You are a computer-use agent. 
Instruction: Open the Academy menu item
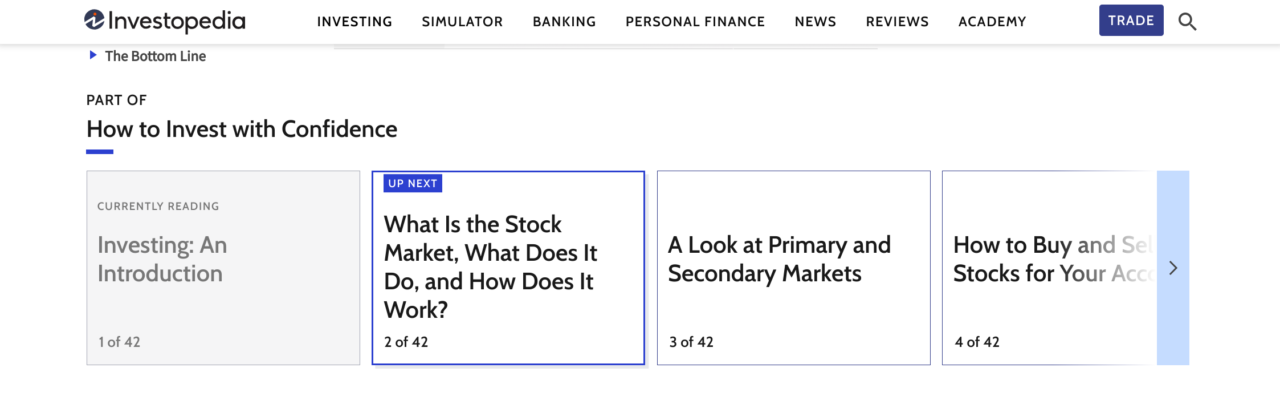click(992, 21)
